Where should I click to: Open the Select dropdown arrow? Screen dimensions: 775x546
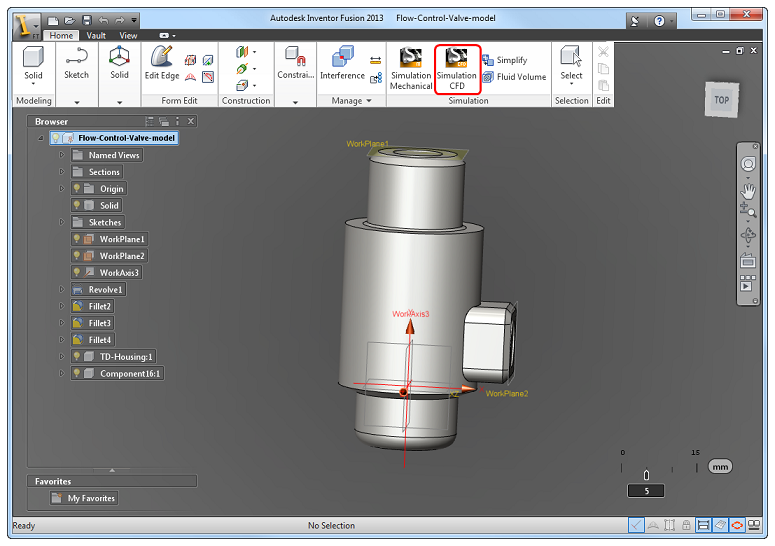click(x=571, y=84)
